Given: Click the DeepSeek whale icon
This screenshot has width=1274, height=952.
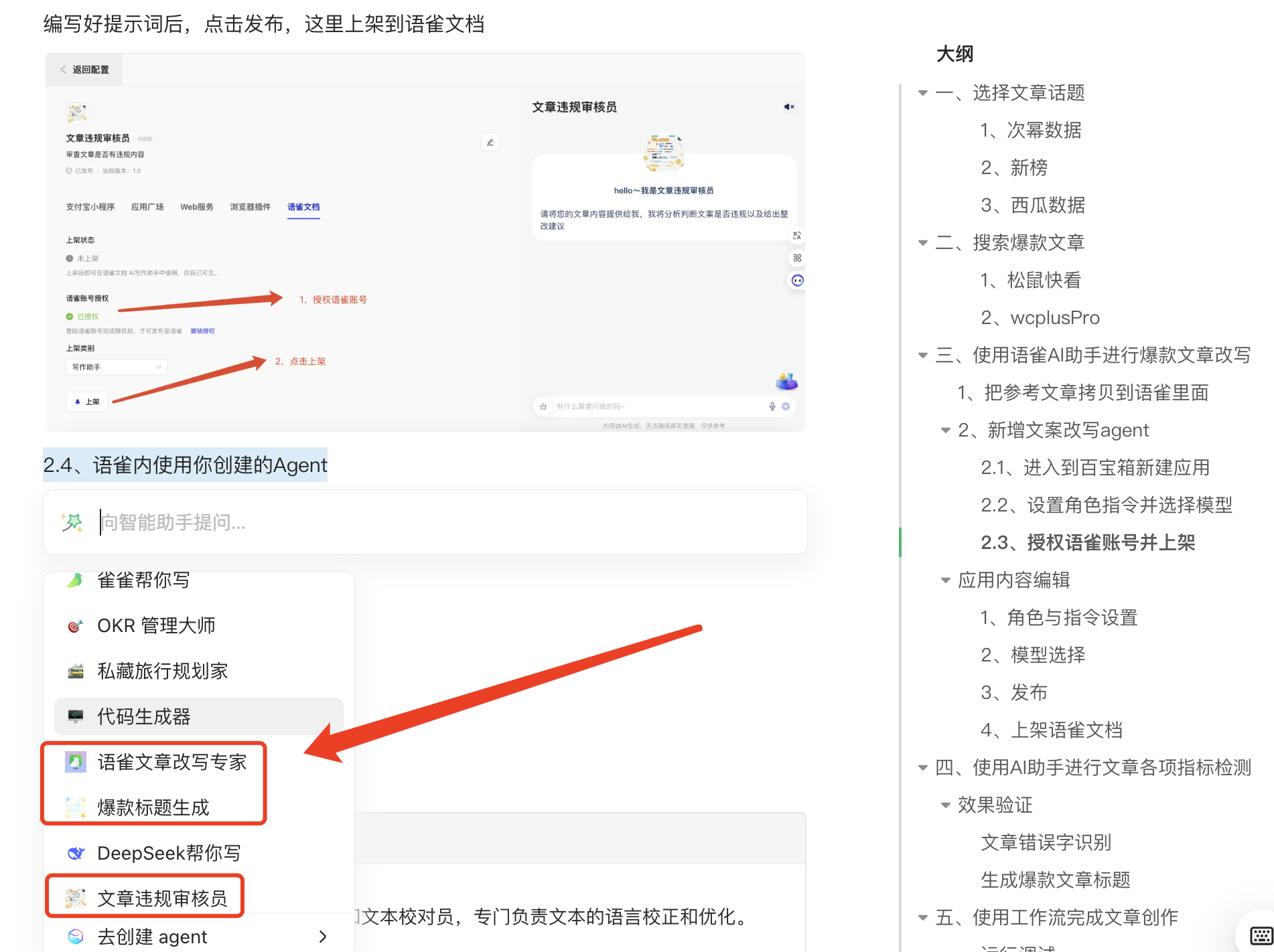Looking at the screenshot, I should point(76,853).
